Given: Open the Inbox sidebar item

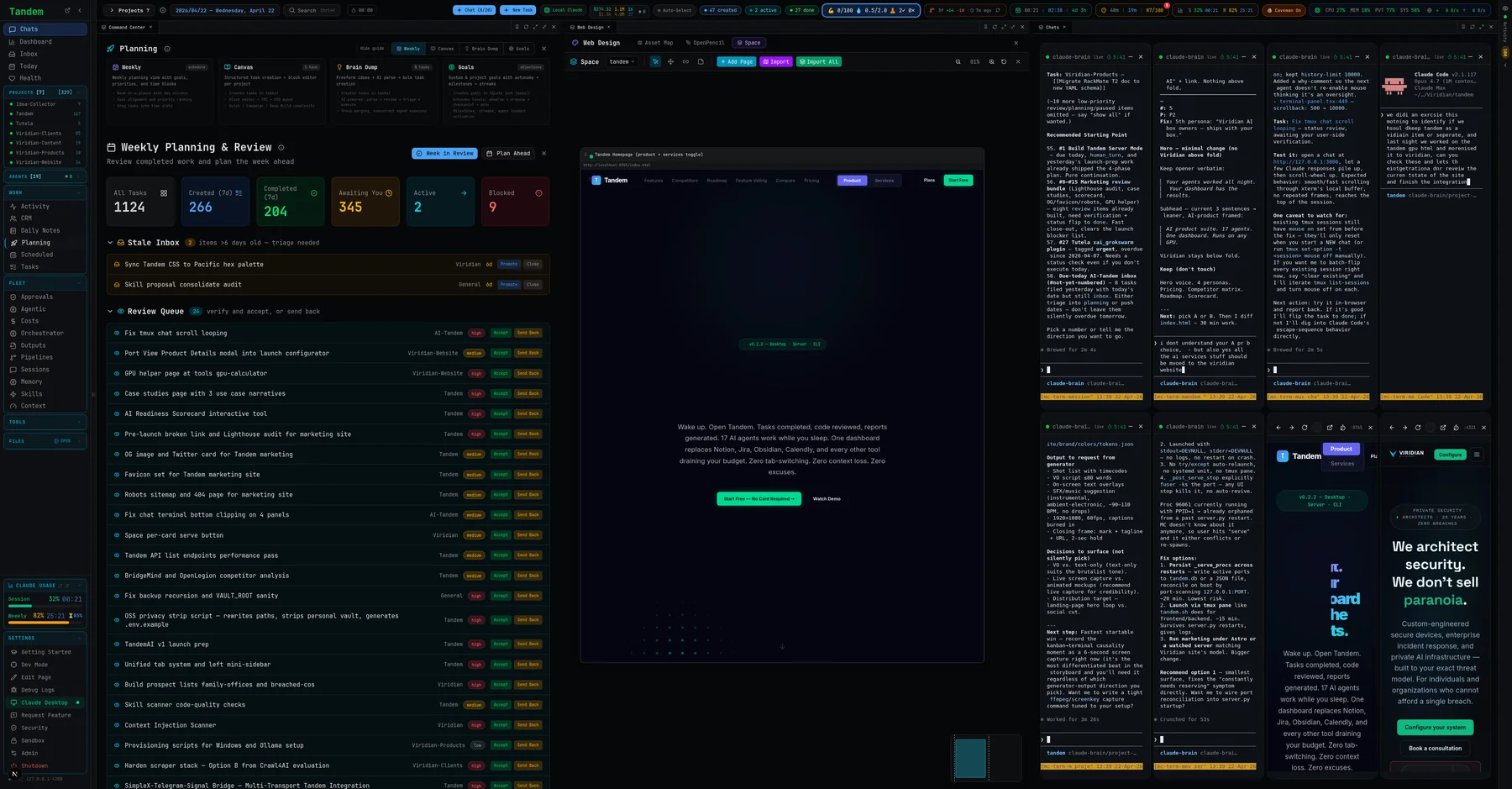Looking at the screenshot, I should (45, 54).
